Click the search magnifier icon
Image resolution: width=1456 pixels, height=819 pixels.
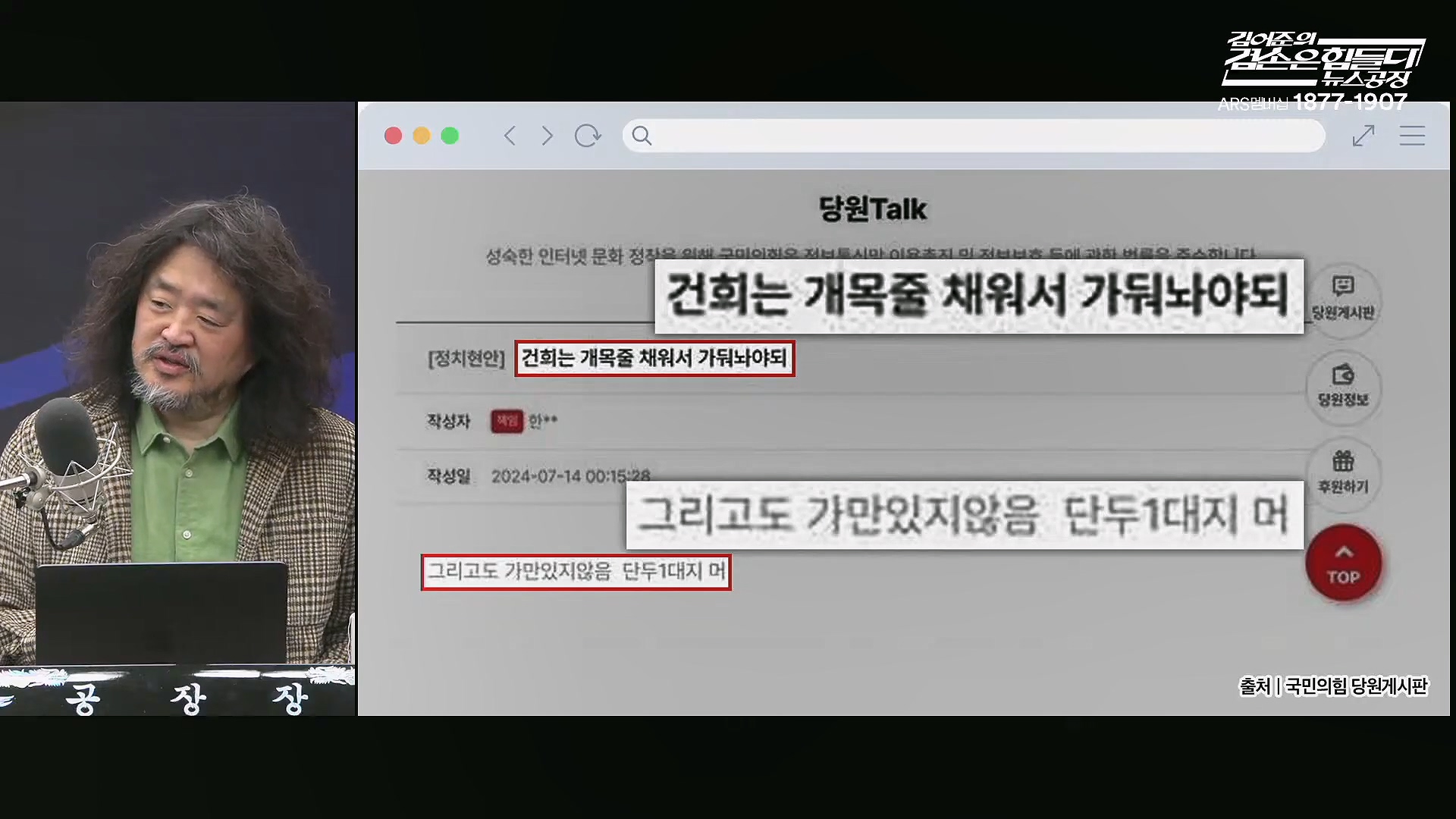(x=642, y=136)
